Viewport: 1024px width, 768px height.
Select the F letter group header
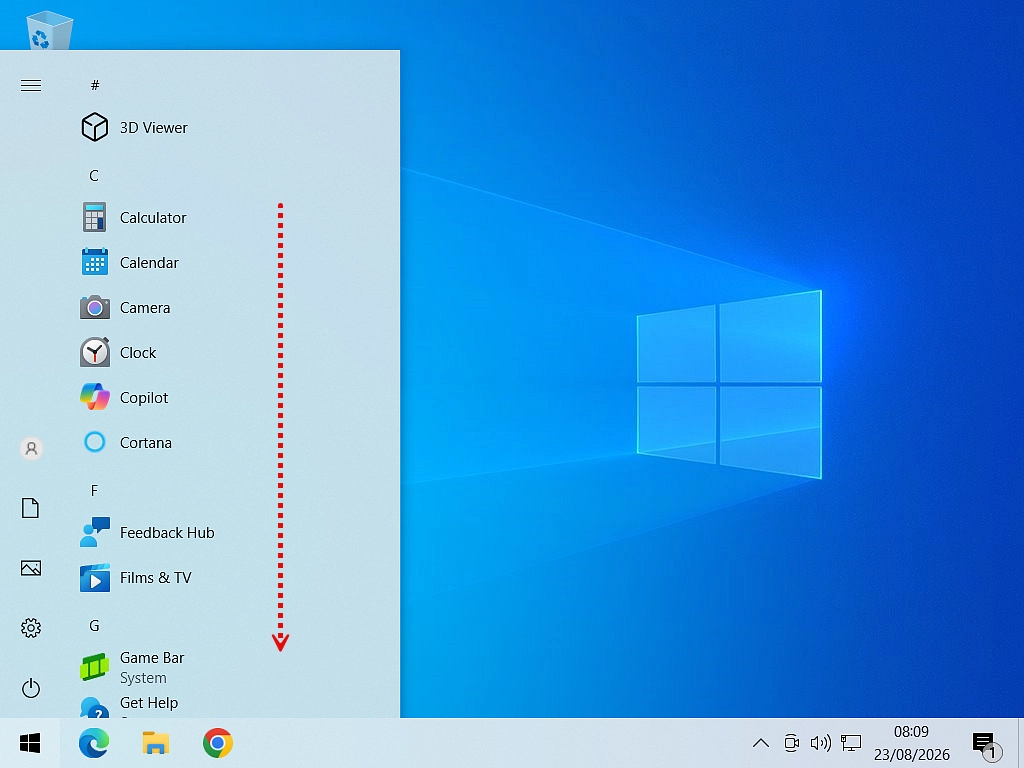point(94,490)
